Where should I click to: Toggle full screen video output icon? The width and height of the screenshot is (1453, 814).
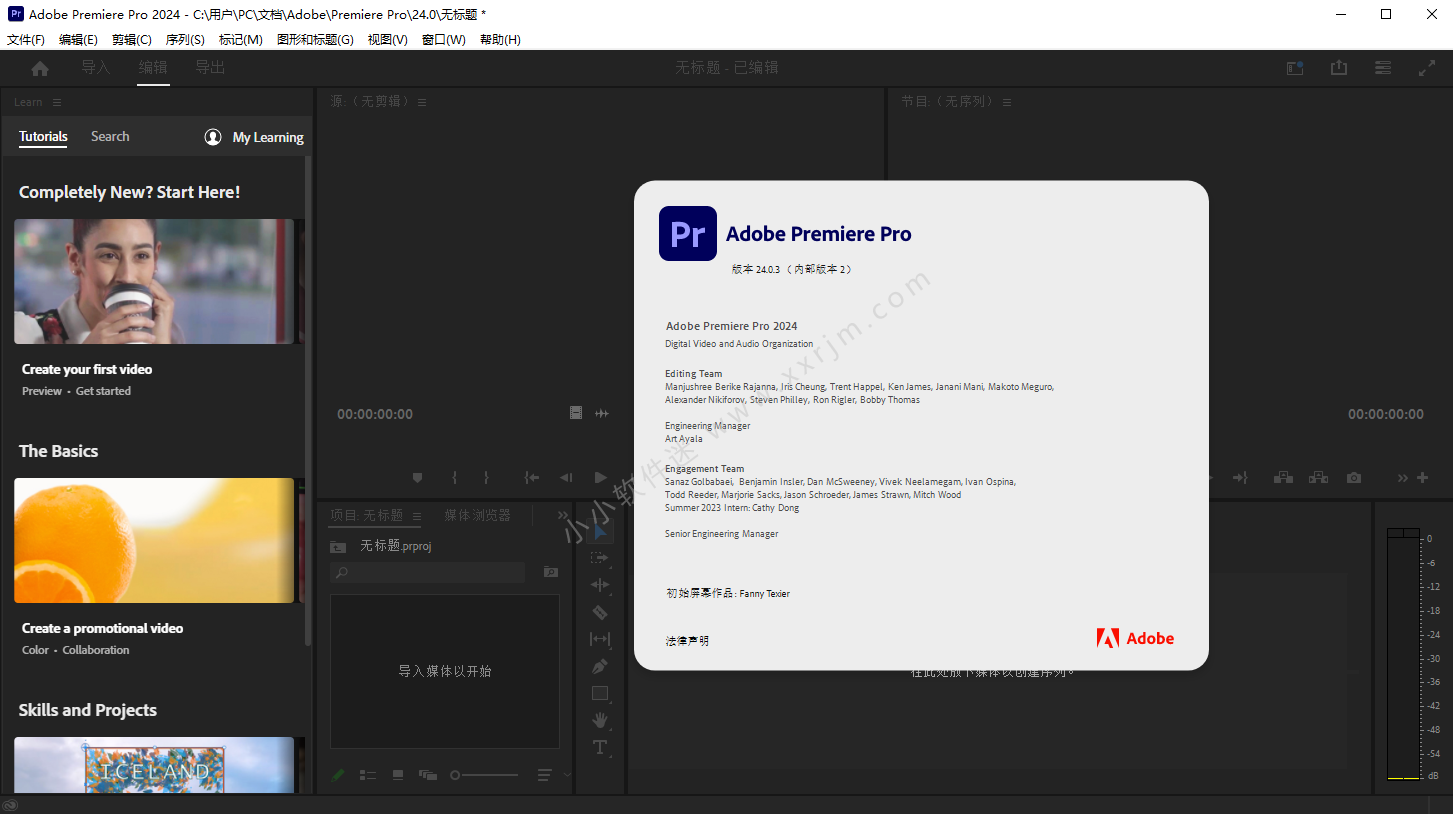point(1427,68)
